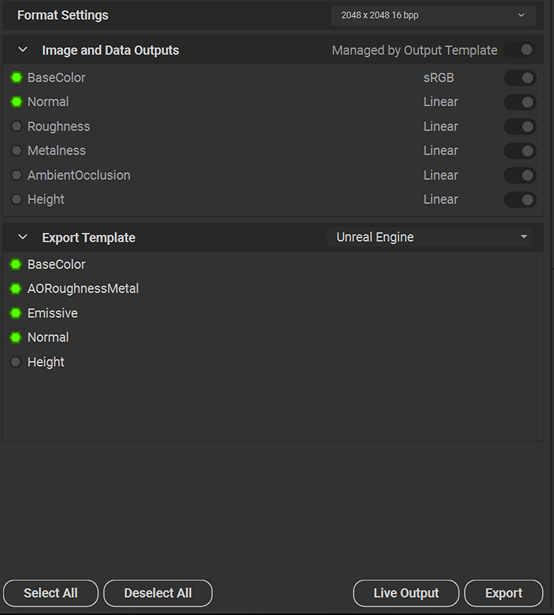This screenshot has width=554, height=615.
Task: Deselect the AORoughnessMetal export indicator
Action: (x=16, y=289)
